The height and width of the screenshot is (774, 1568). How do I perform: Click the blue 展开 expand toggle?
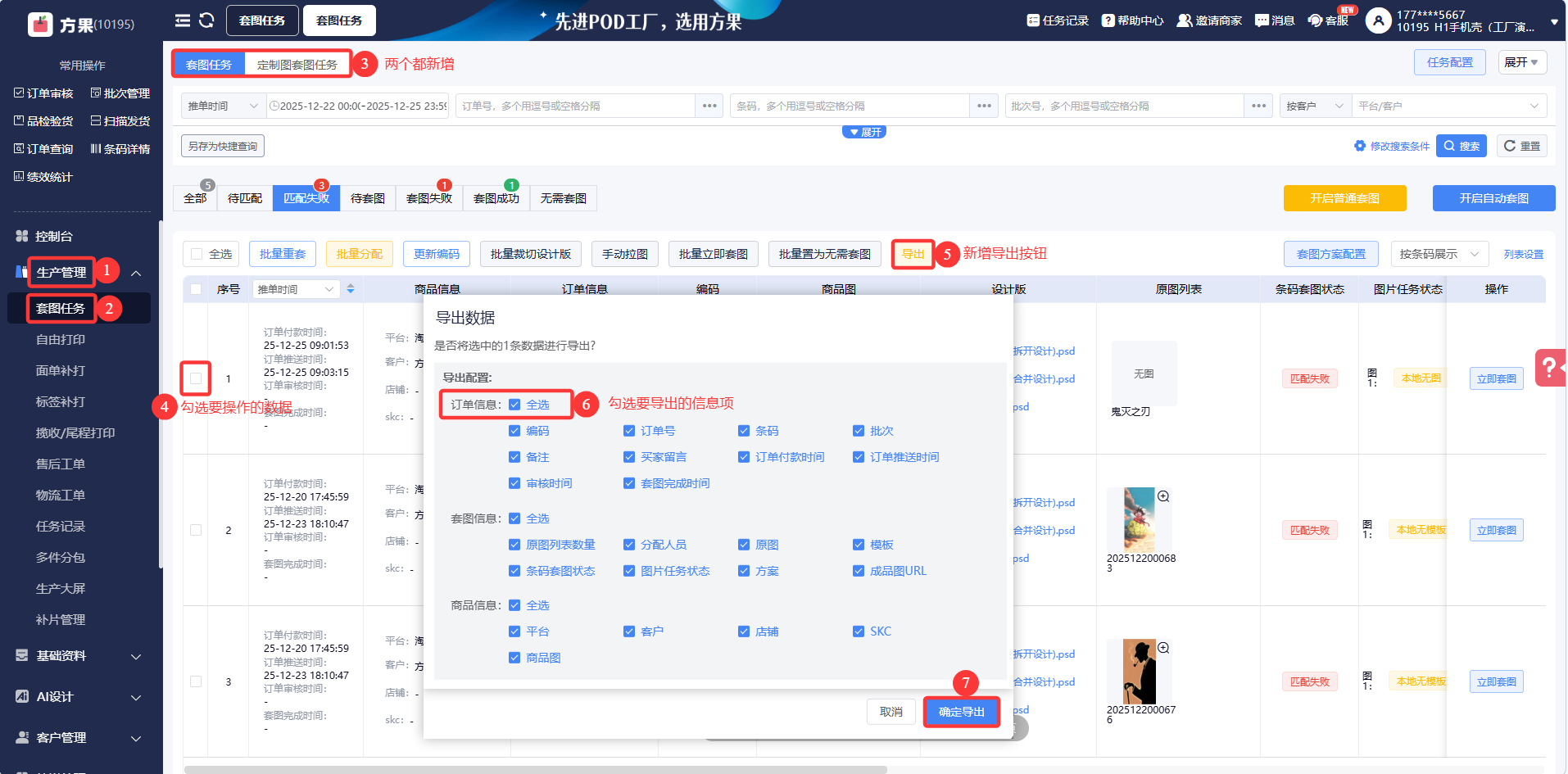point(864,132)
